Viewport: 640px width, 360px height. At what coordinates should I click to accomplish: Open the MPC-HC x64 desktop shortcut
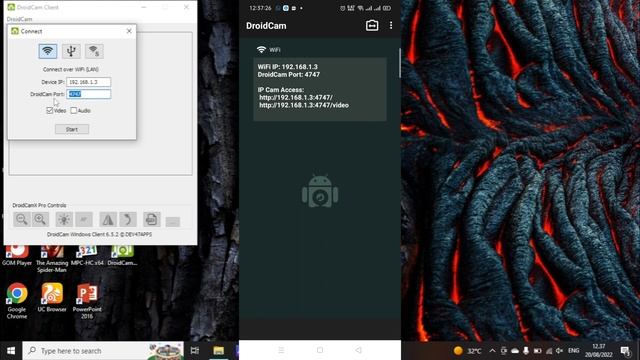[x=87, y=256]
